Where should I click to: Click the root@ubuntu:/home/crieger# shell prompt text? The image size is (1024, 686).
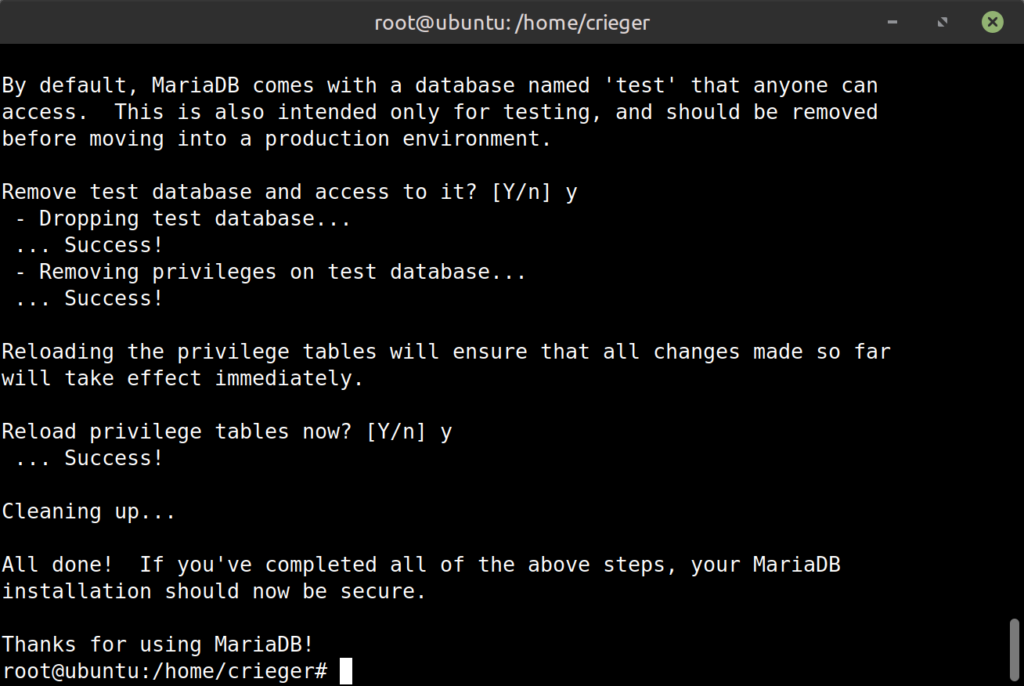[165, 671]
